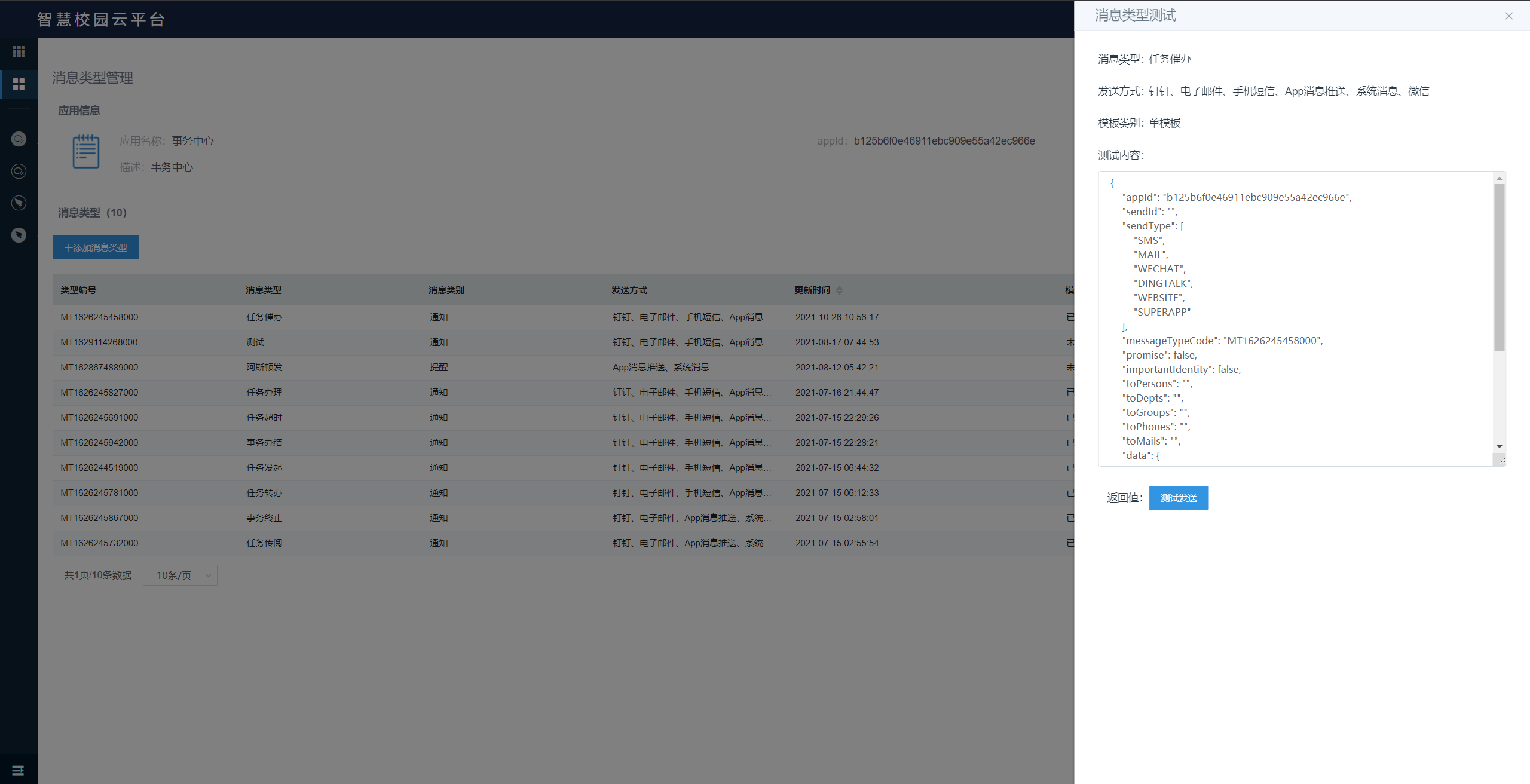The height and width of the screenshot is (784, 1530).
Task: Click the third round sidebar icon
Action: point(19,203)
